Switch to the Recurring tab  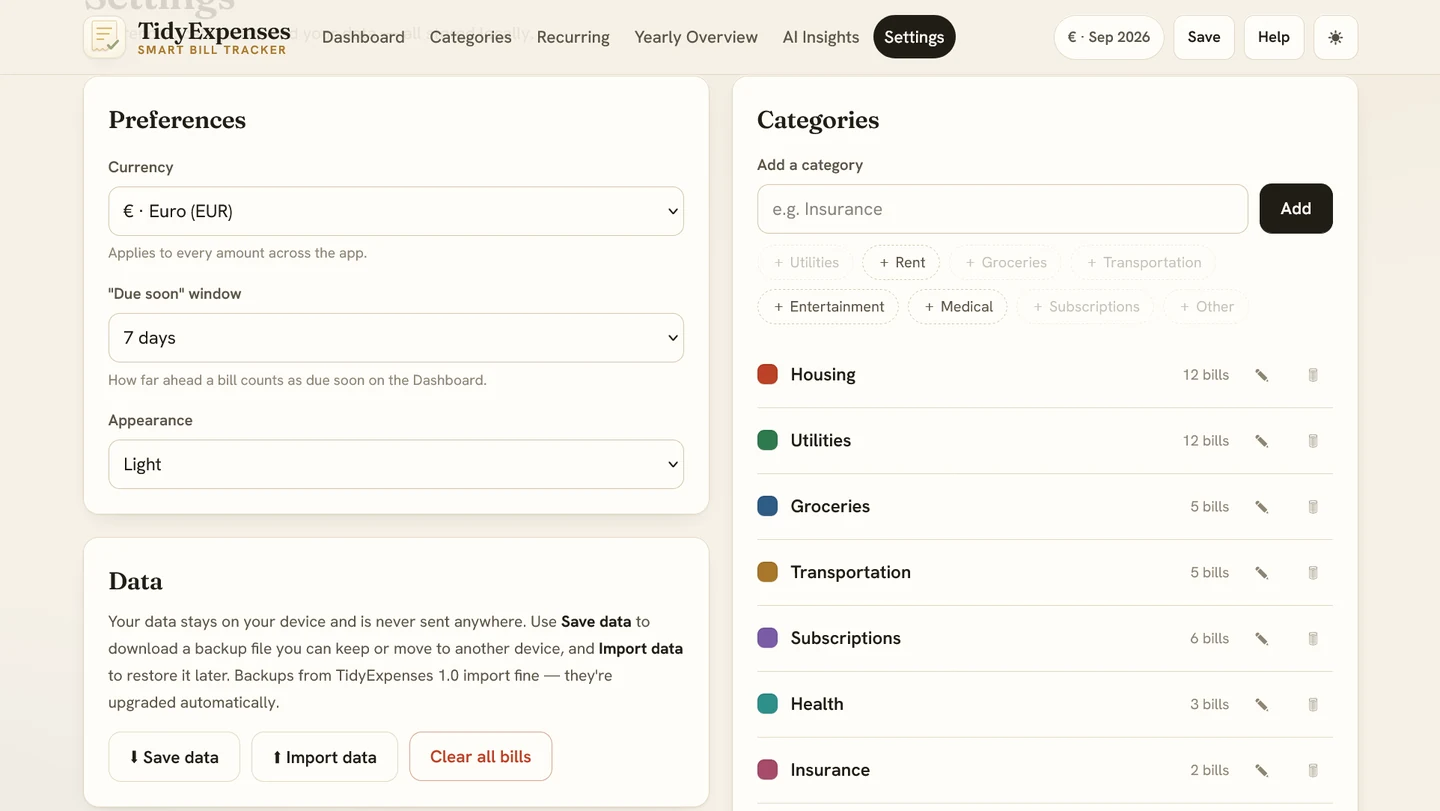point(573,37)
